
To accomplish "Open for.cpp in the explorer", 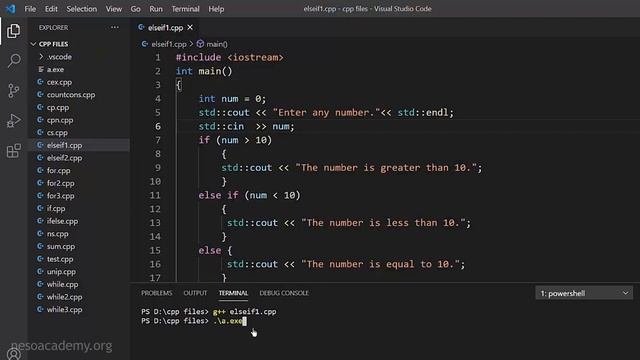I will point(58,171).
